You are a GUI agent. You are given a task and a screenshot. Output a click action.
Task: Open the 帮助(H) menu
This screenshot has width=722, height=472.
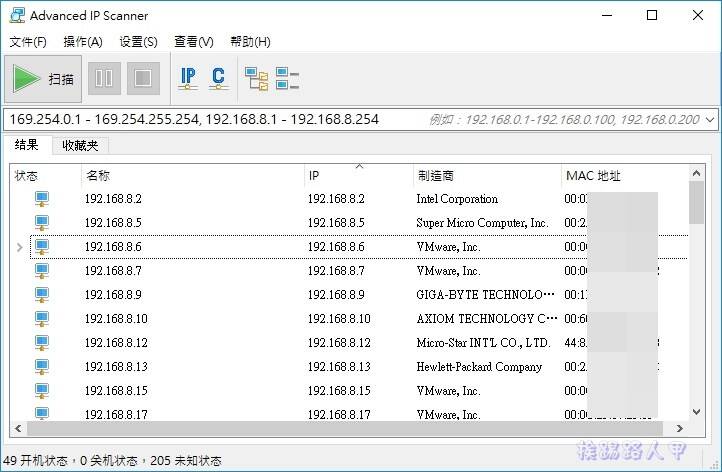click(x=250, y=42)
